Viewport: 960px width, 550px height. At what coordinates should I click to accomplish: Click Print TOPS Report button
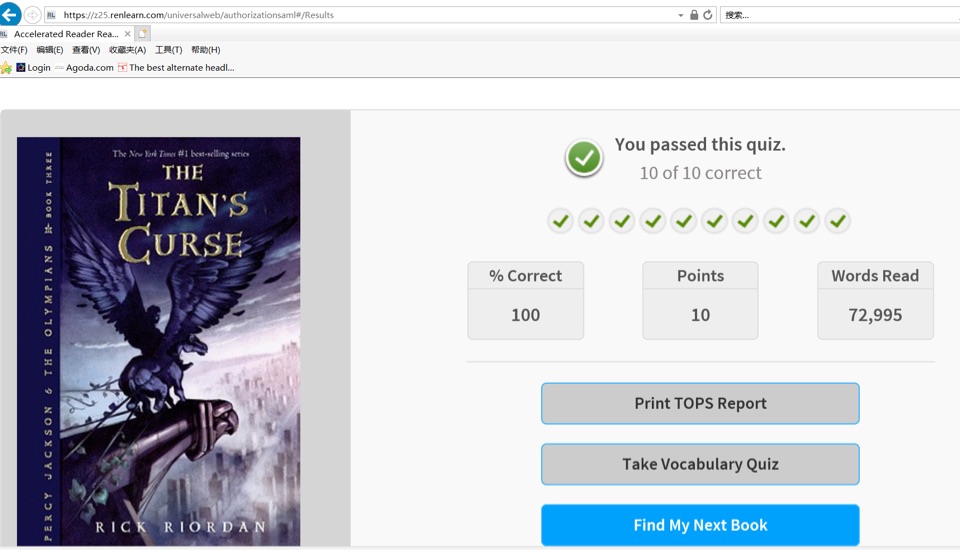(x=700, y=404)
